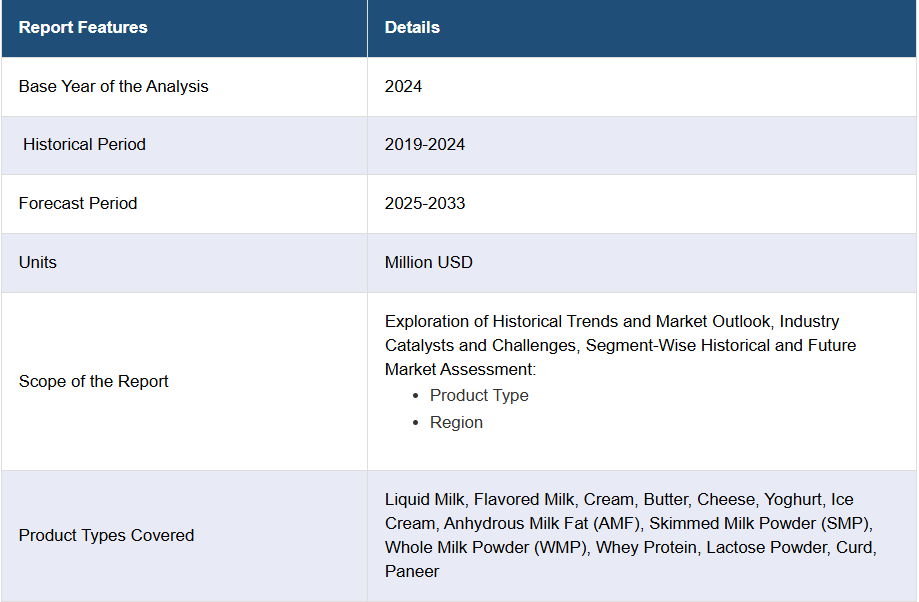
Task: Click the 2024 base year value
Action: pos(403,86)
